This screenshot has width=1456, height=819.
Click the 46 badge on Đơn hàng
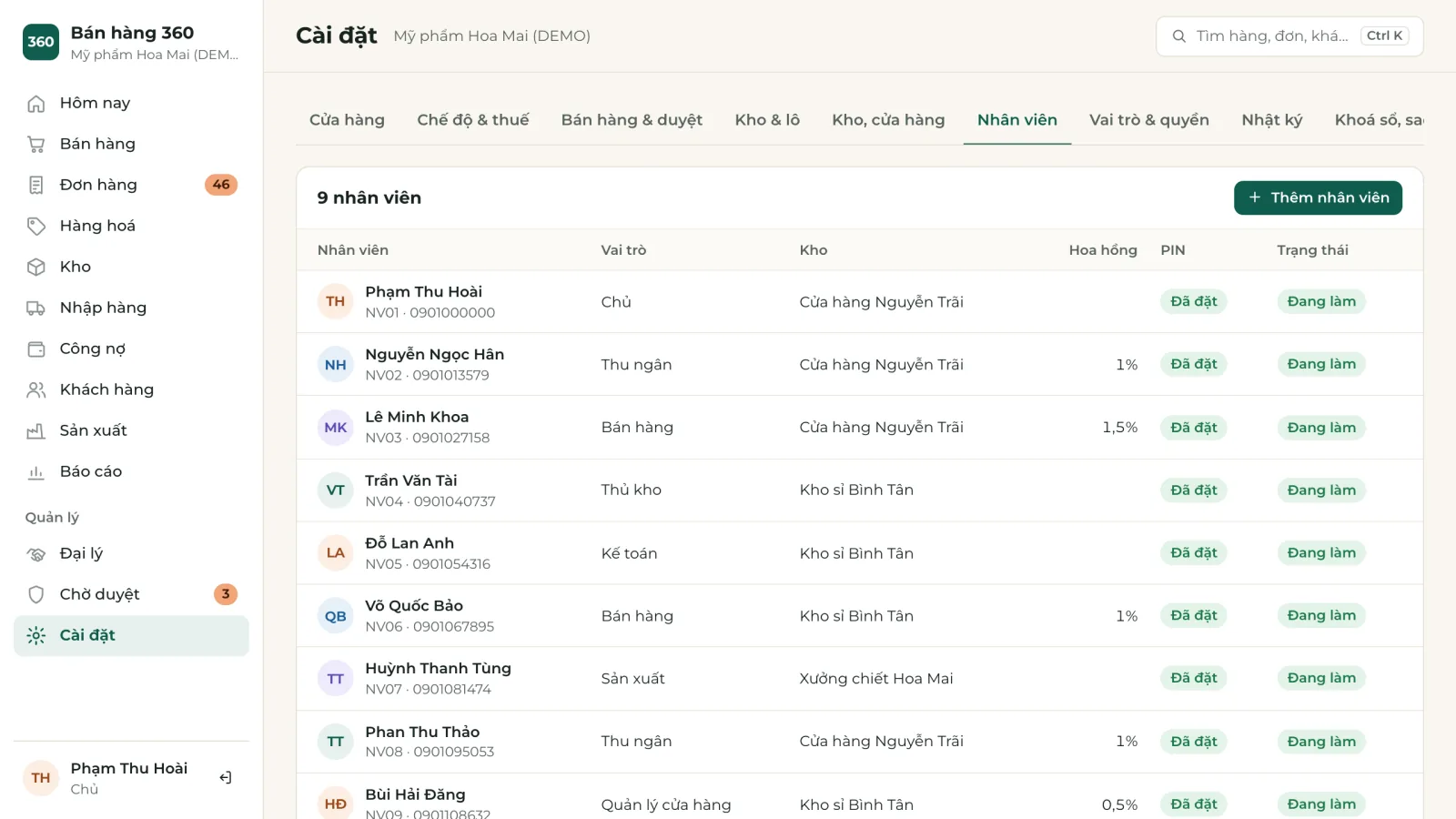(221, 185)
